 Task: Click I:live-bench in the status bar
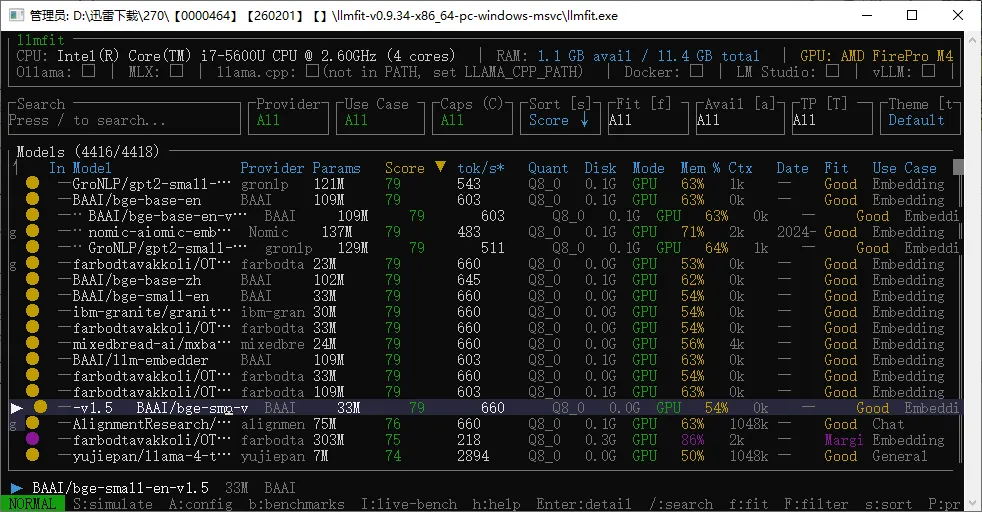tap(408, 504)
